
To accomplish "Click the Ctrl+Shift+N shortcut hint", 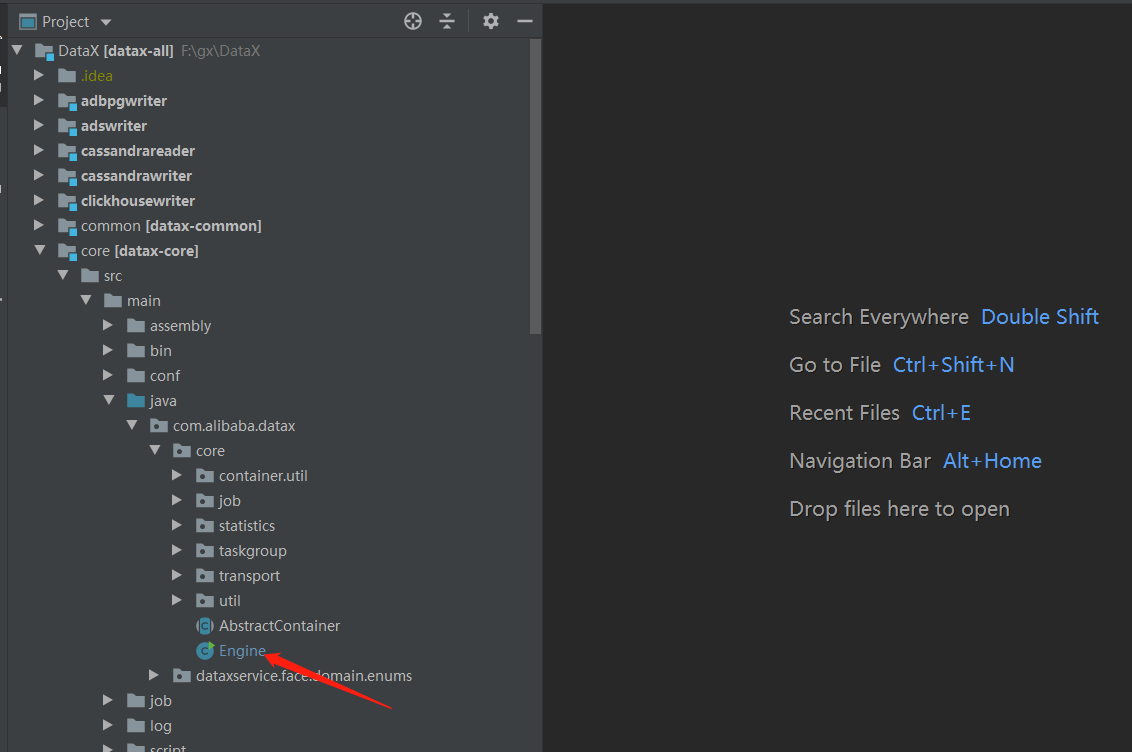I will 954,364.
